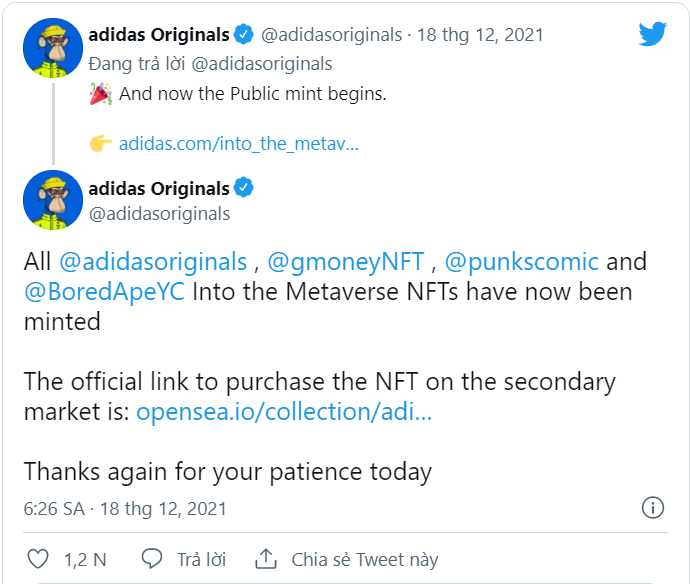Open the adidas.com/into_the_metav… link
The image size is (690, 584).
pos(238,143)
